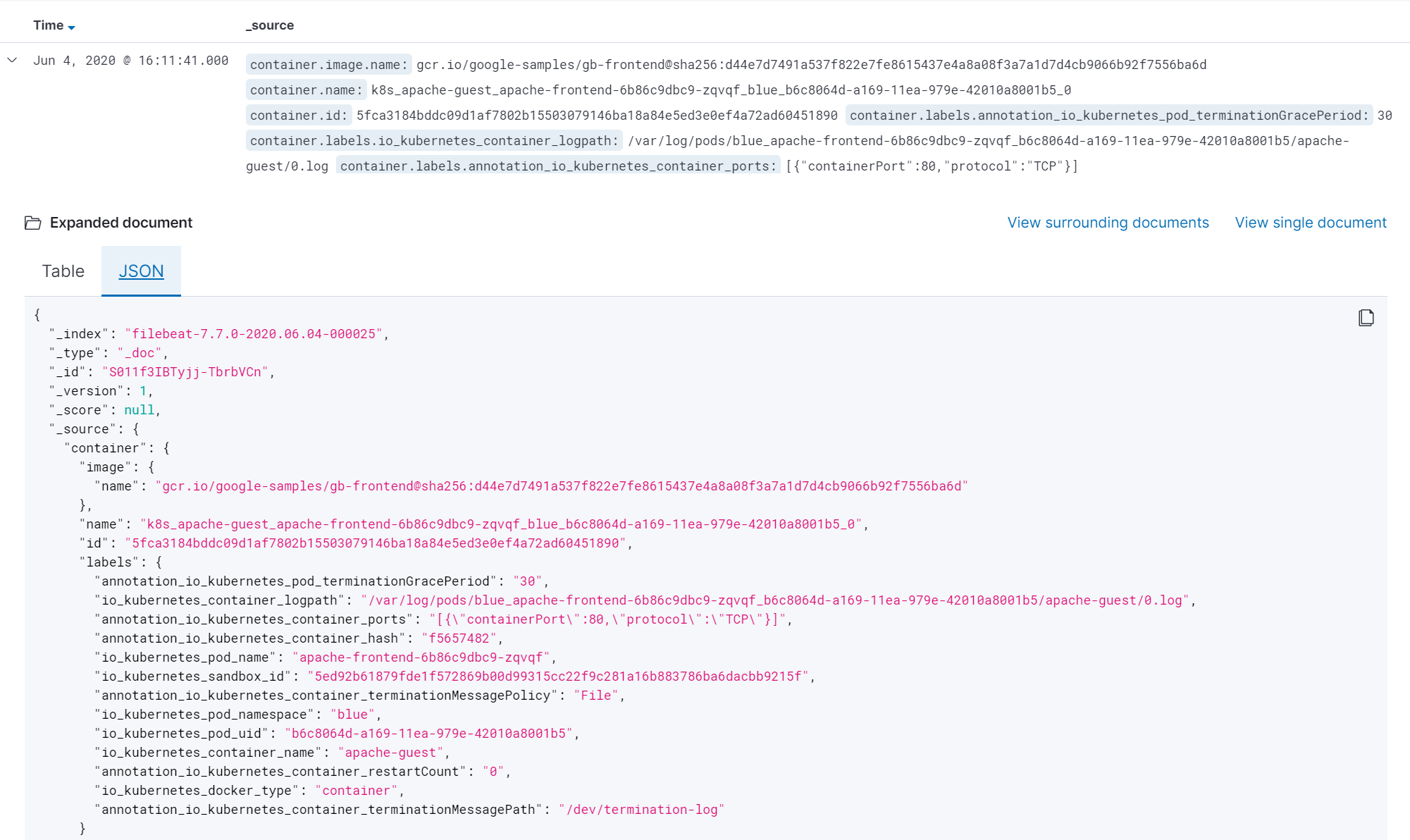Click docker_type value container

357,791
